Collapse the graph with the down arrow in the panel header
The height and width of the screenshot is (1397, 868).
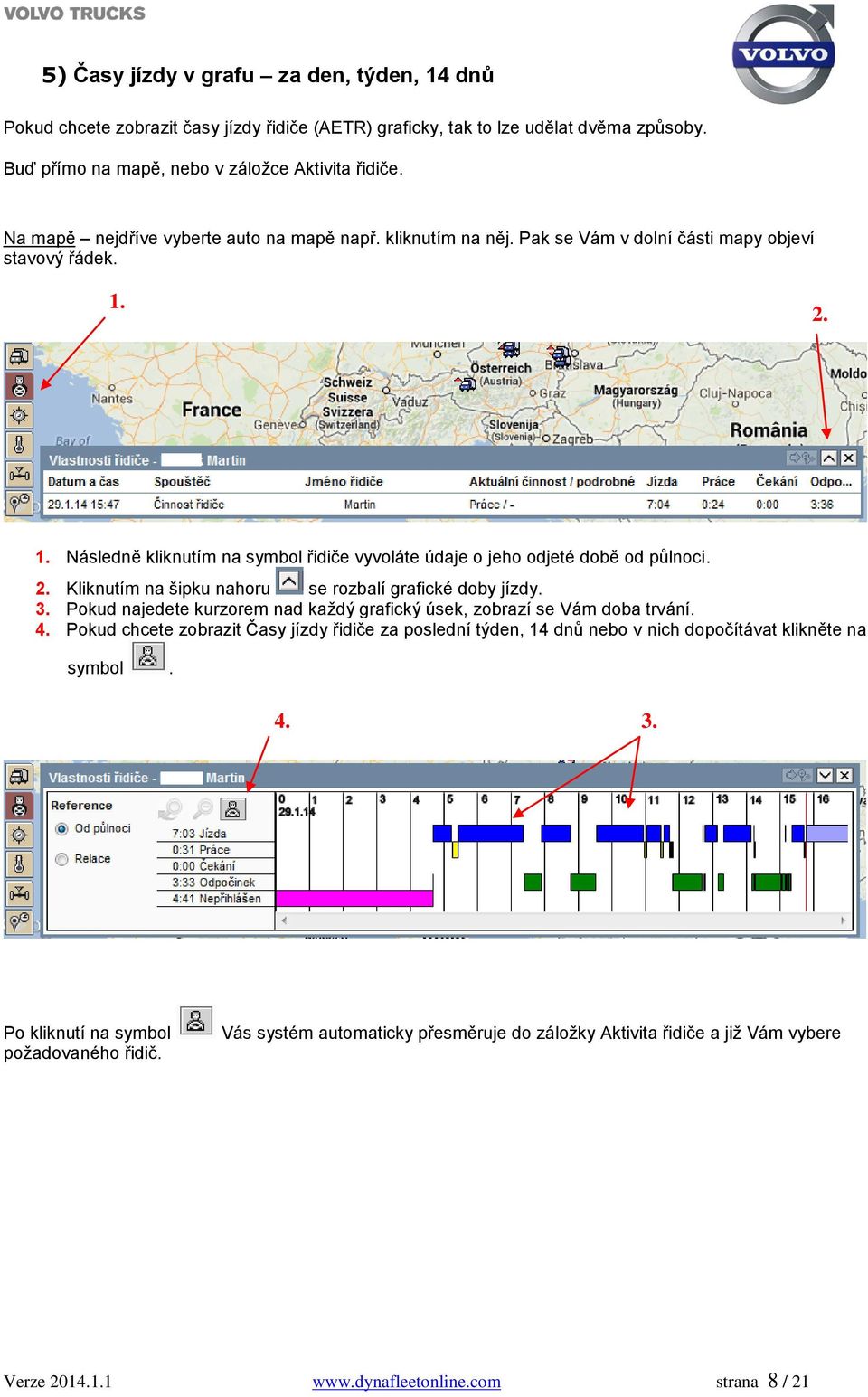(x=826, y=776)
